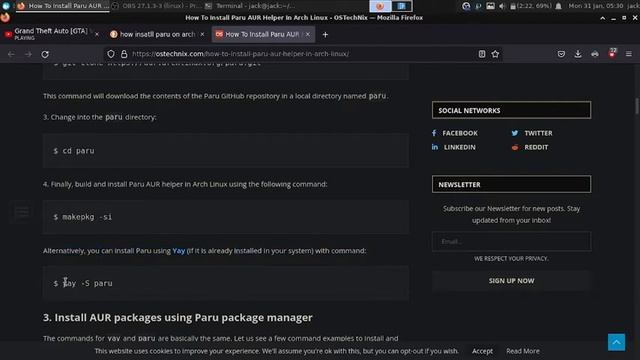Image resolution: width=640 pixels, height=360 pixels.
Task: Go forward to next page
Action: coord(28,54)
